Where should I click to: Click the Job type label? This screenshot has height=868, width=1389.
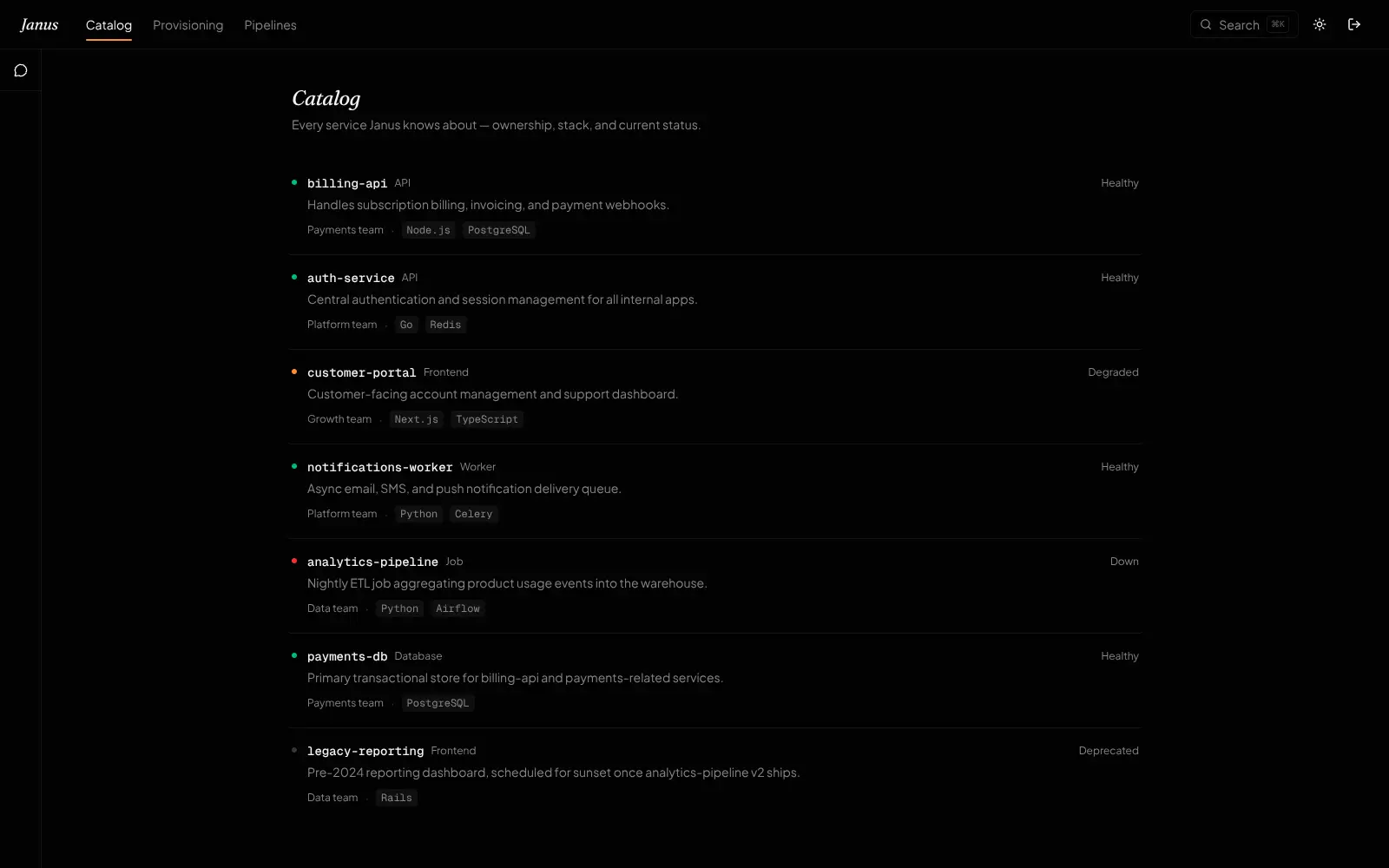[454, 562]
